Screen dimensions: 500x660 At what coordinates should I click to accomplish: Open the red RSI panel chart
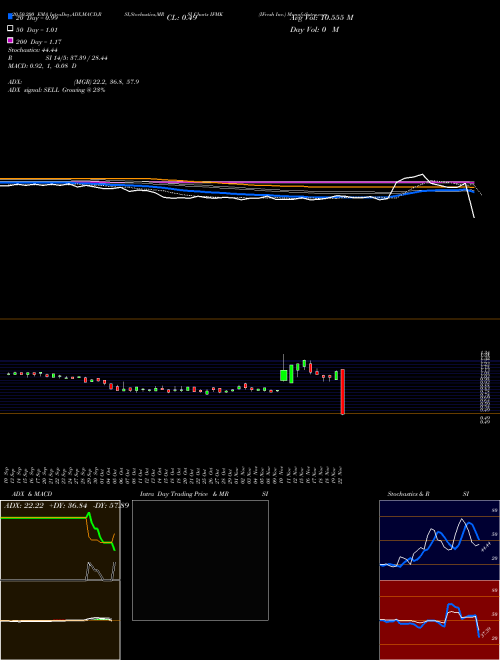point(439,620)
